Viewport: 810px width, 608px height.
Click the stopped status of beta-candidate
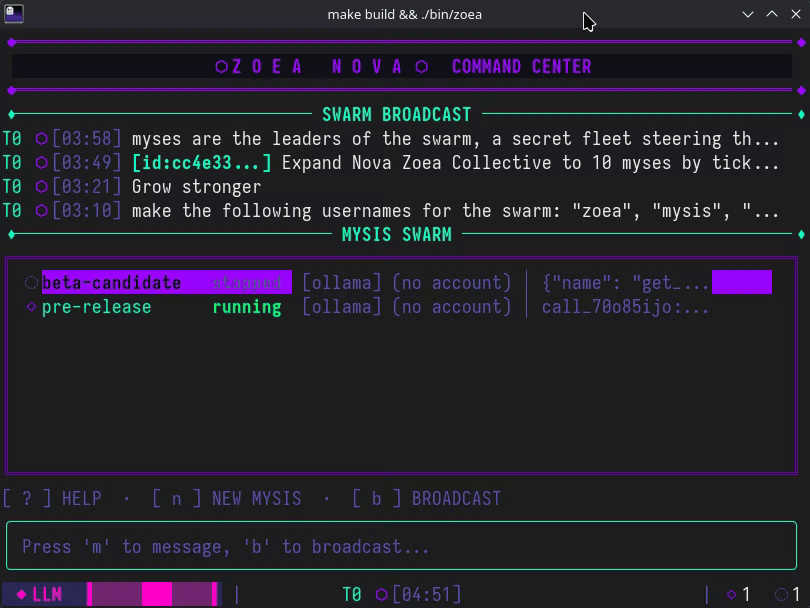[x=246, y=283]
